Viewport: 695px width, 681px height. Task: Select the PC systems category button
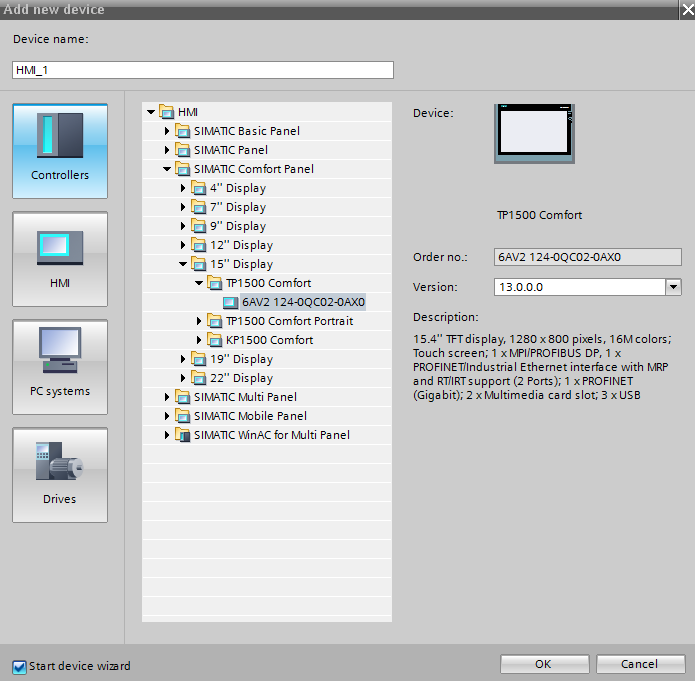60,367
